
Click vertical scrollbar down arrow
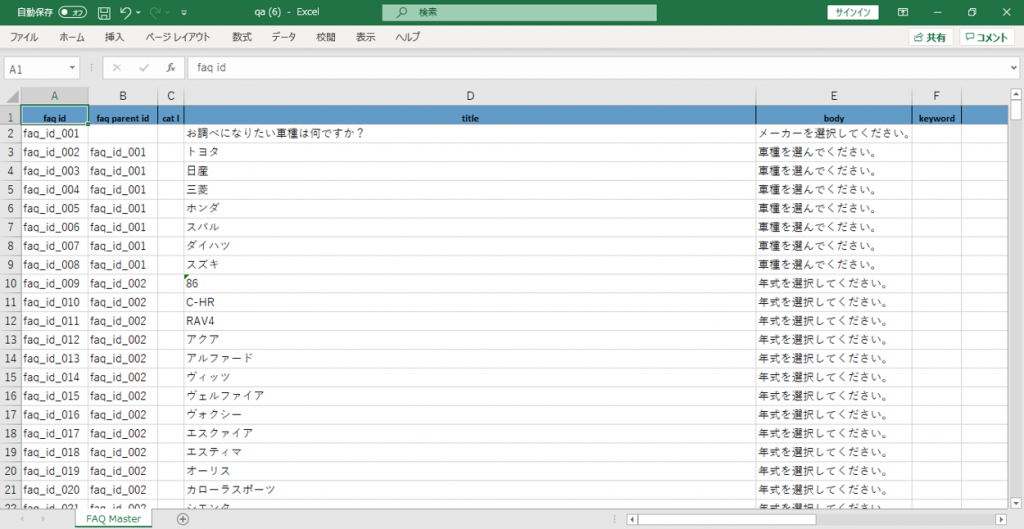pos(1016,502)
